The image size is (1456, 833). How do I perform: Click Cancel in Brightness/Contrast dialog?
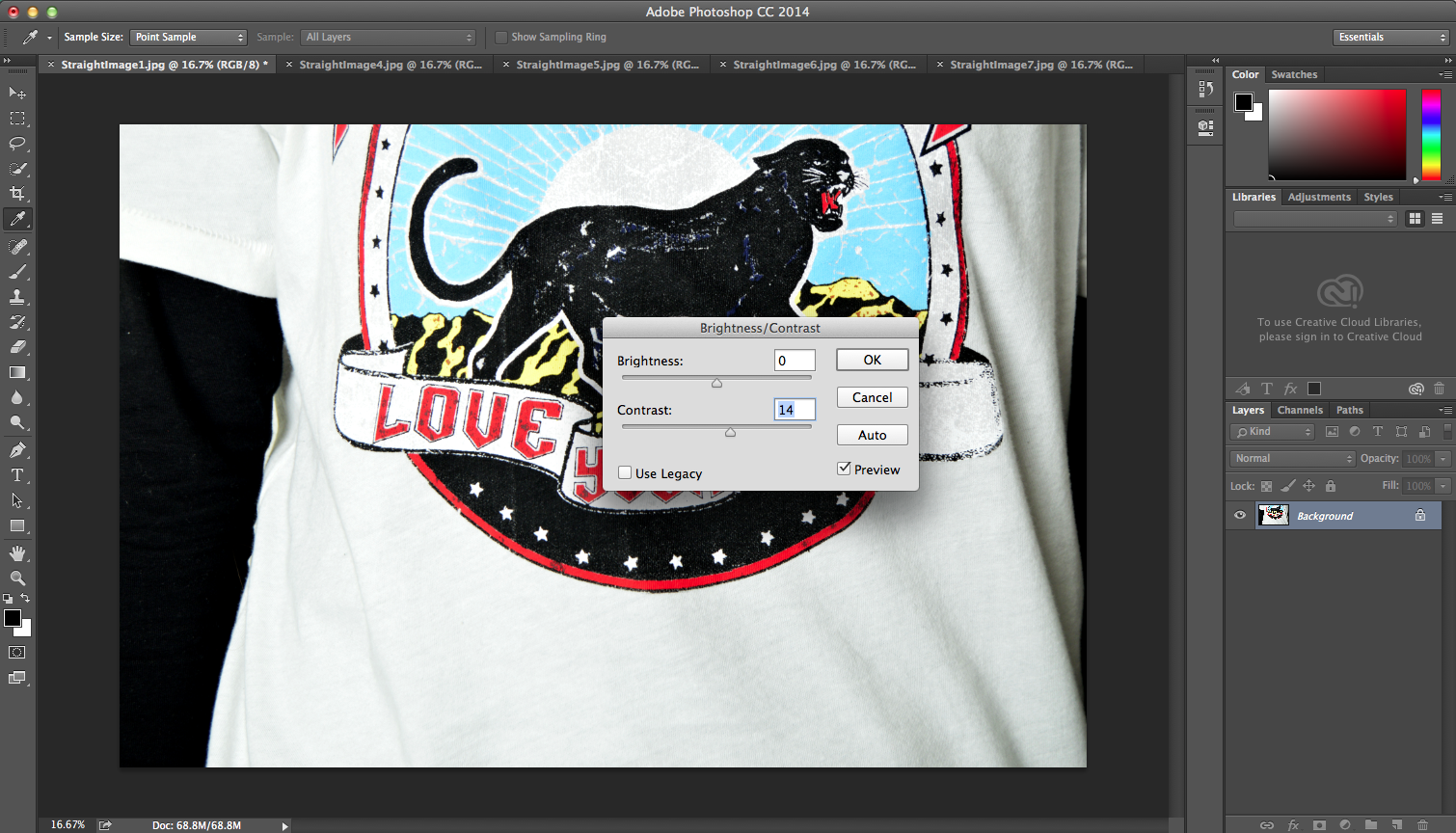(x=873, y=397)
